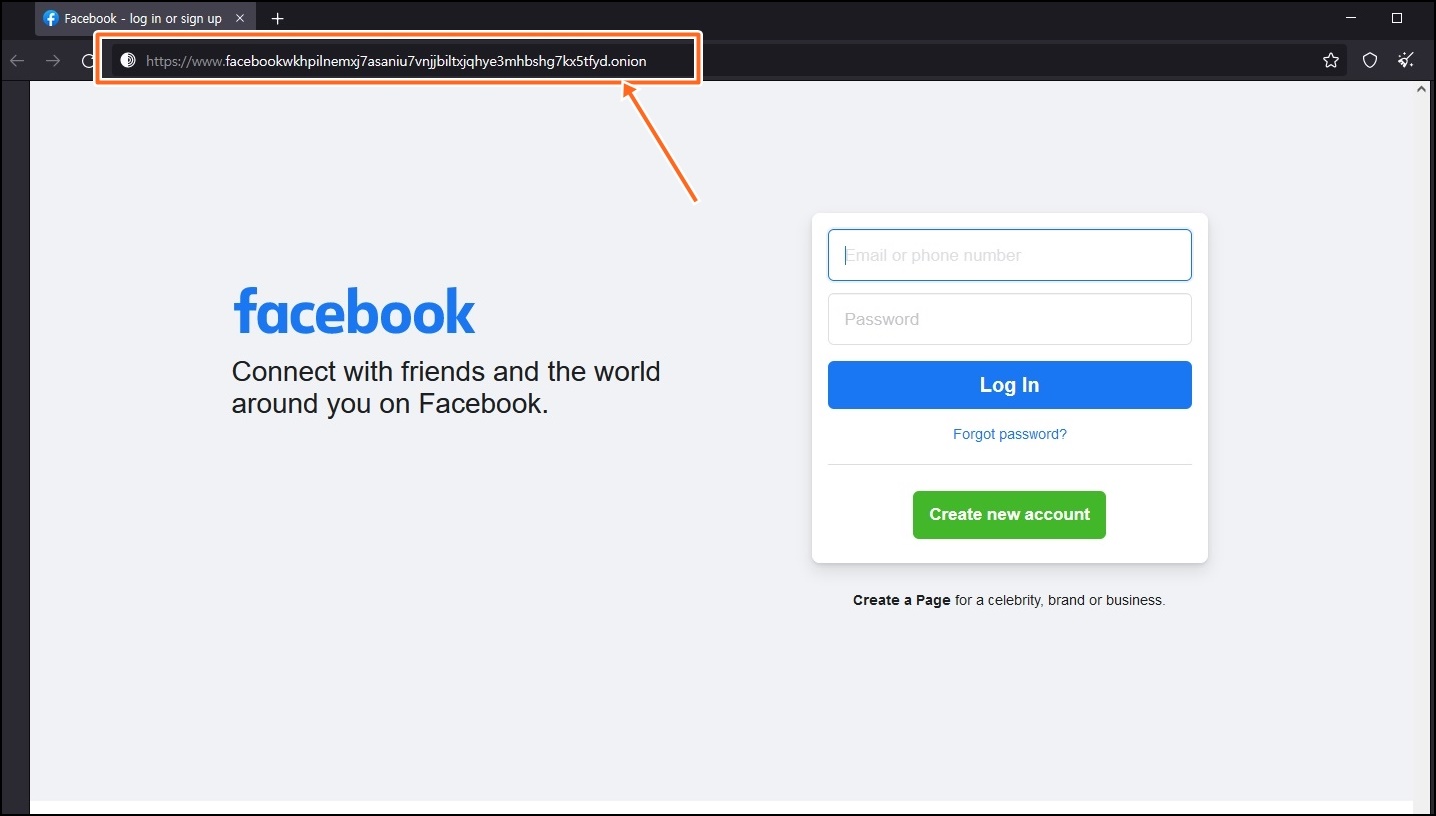The height and width of the screenshot is (816, 1436).
Task: Click the scrollbar up arrow
Action: pos(1422,90)
